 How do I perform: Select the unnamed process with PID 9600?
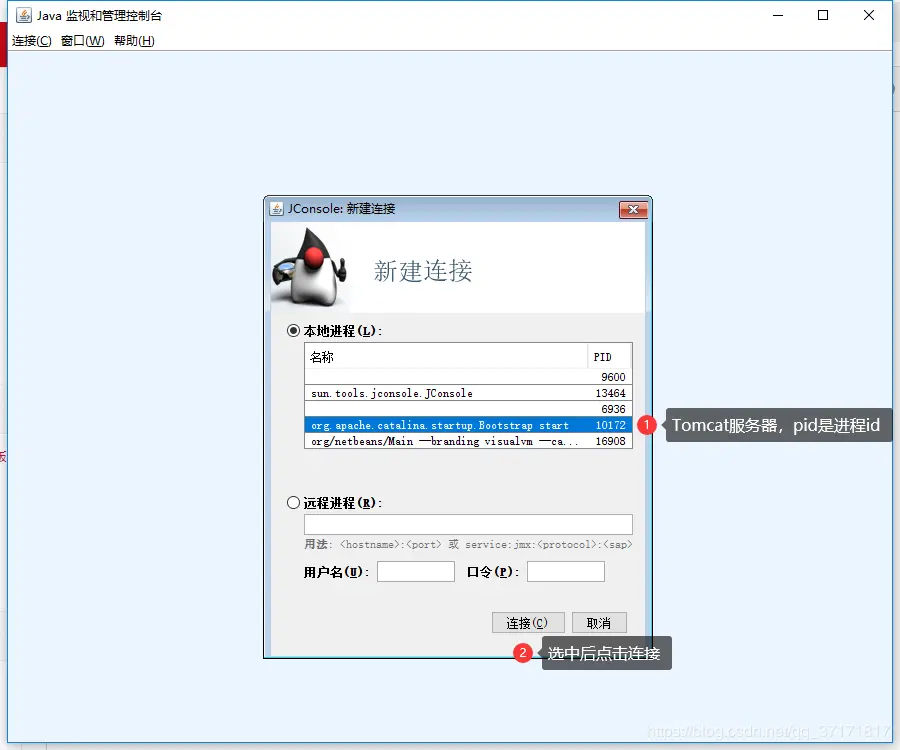[468, 377]
